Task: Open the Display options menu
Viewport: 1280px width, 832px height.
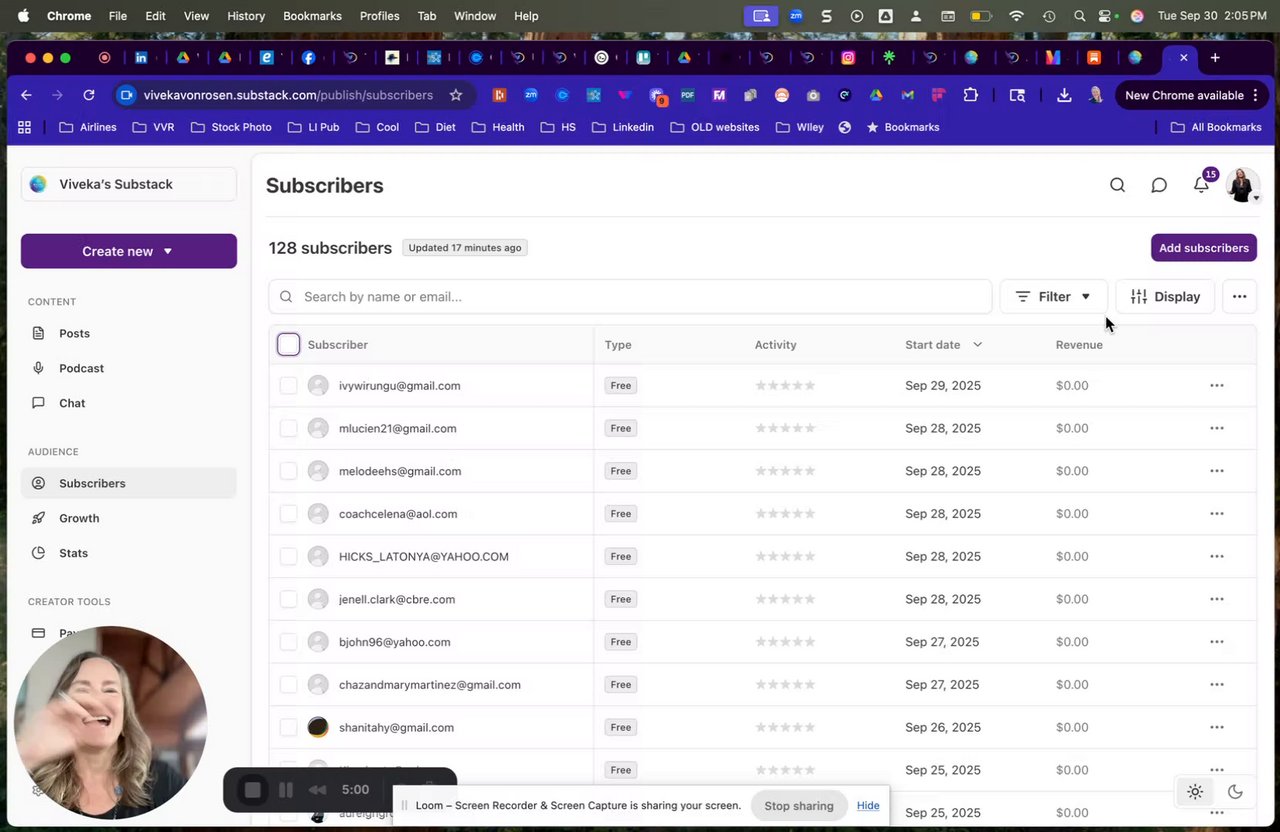Action: tap(1165, 297)
